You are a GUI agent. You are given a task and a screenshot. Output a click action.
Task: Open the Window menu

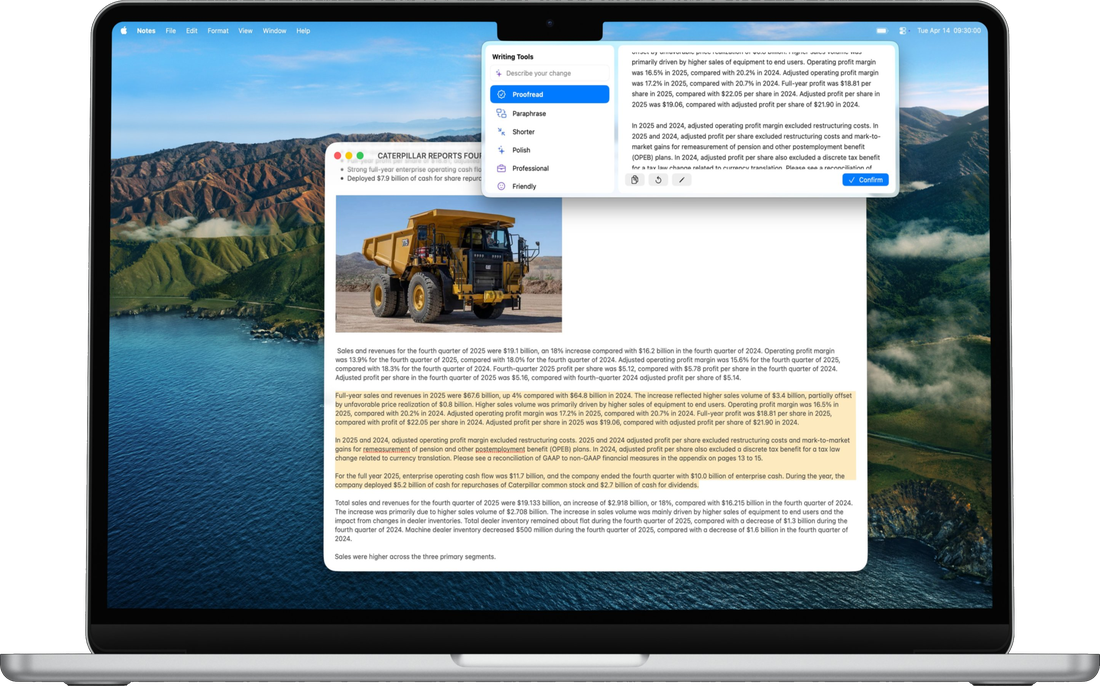(x=274, y=31)
